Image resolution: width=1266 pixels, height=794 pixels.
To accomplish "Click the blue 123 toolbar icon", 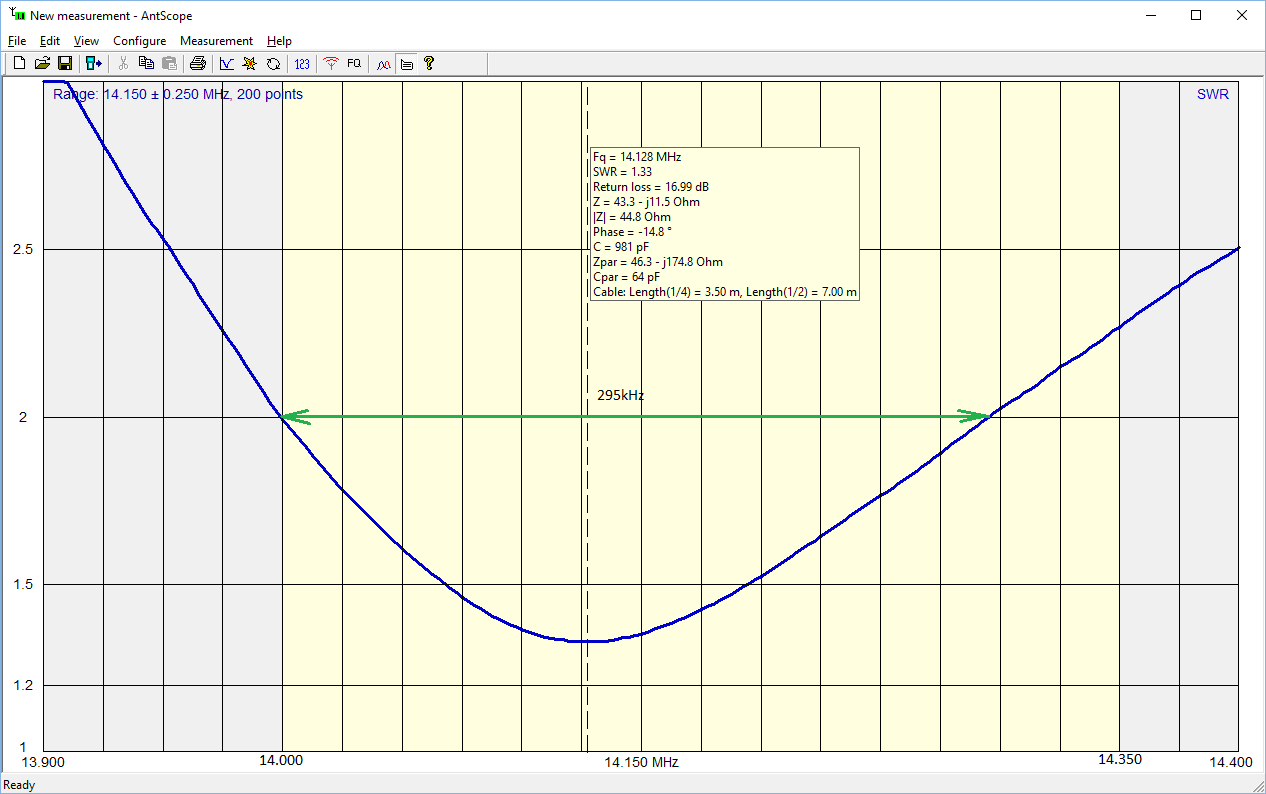I will tap(302, 64).
